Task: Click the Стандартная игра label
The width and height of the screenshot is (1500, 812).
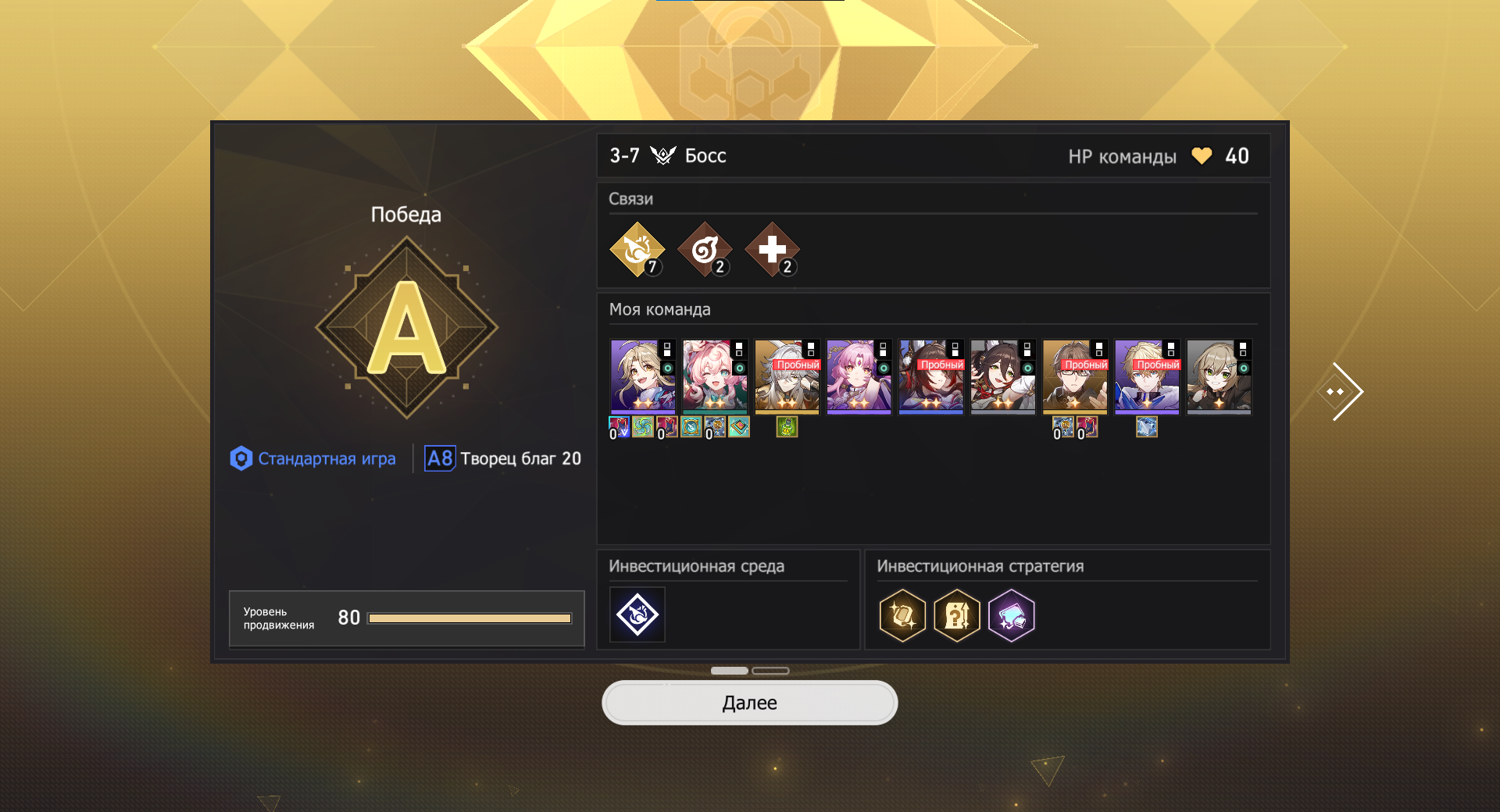Action: coord(327,459)
